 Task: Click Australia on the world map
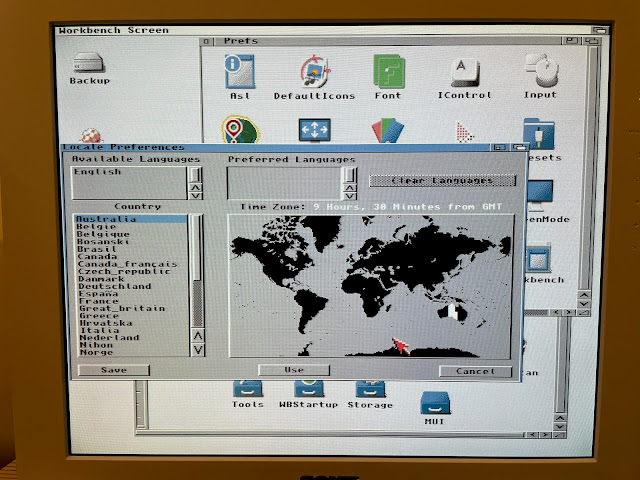[452, 311]
